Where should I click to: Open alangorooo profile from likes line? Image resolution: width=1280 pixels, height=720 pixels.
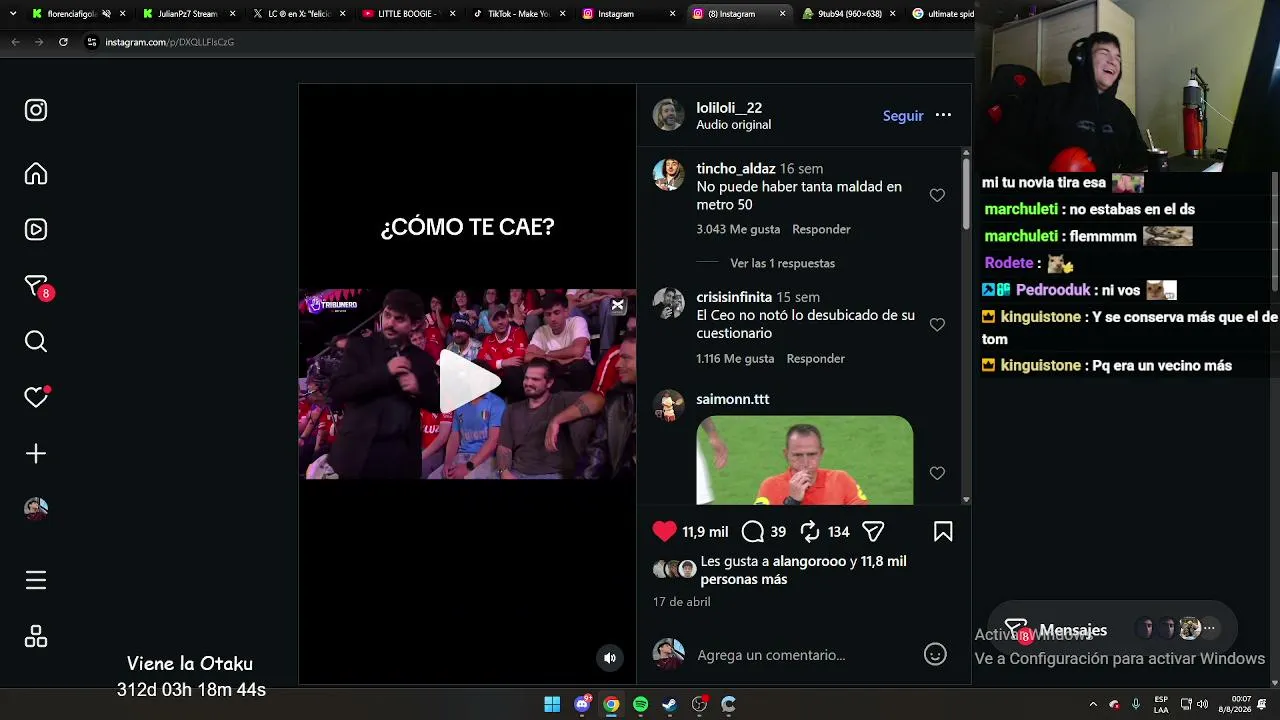tap(809, 562)
